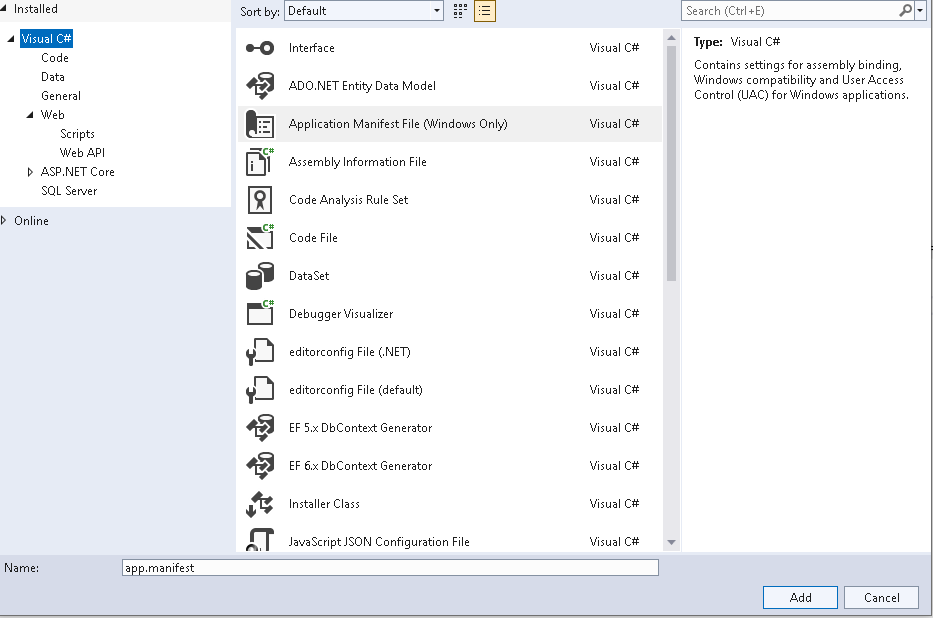Viewport: 933px width, 618px height.
Task: Select 'DataSet' template text
Action: pyautogui.click(x=309, y=276)
